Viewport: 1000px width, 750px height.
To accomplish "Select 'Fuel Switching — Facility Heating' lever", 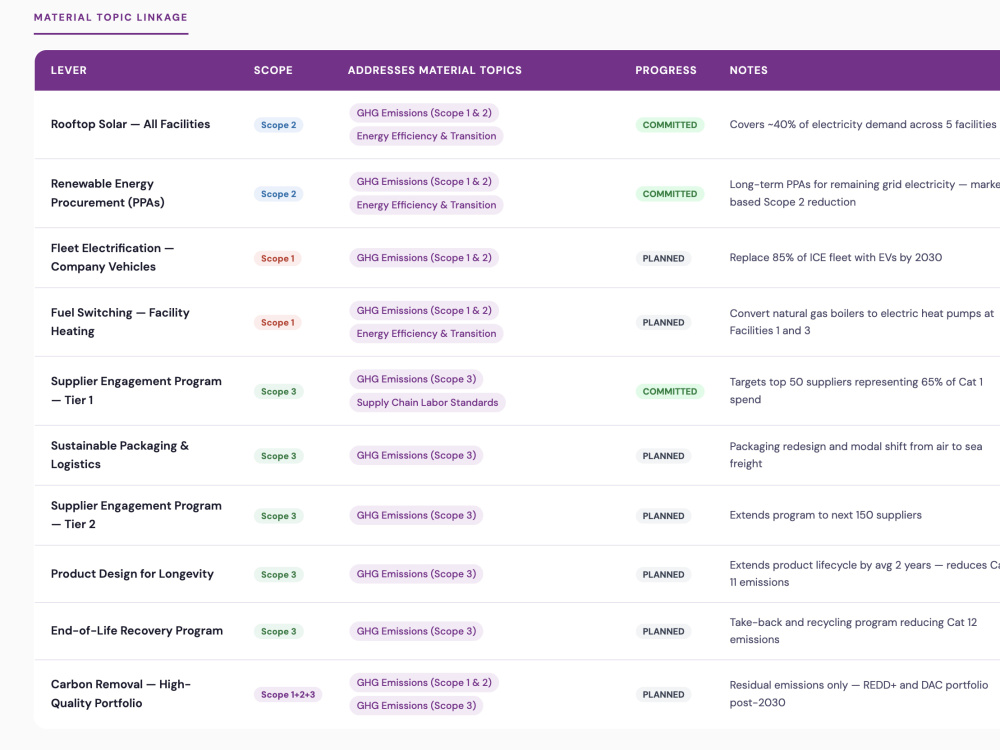I will tap(120, 321).
